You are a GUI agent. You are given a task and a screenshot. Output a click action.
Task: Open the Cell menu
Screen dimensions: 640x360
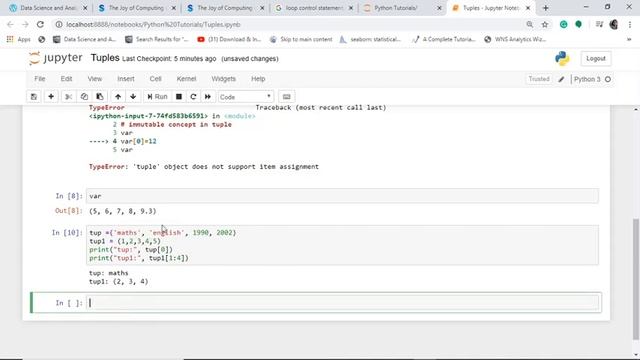click(x=156, y=79)
